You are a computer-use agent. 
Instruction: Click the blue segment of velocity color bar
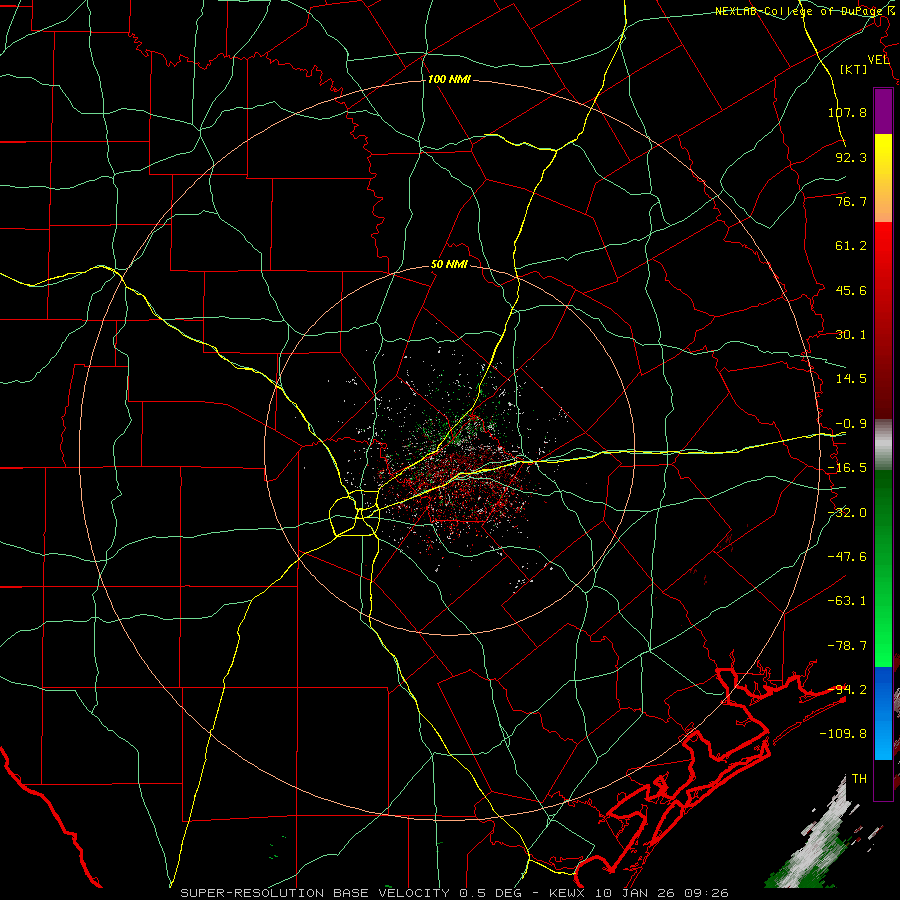883,713
